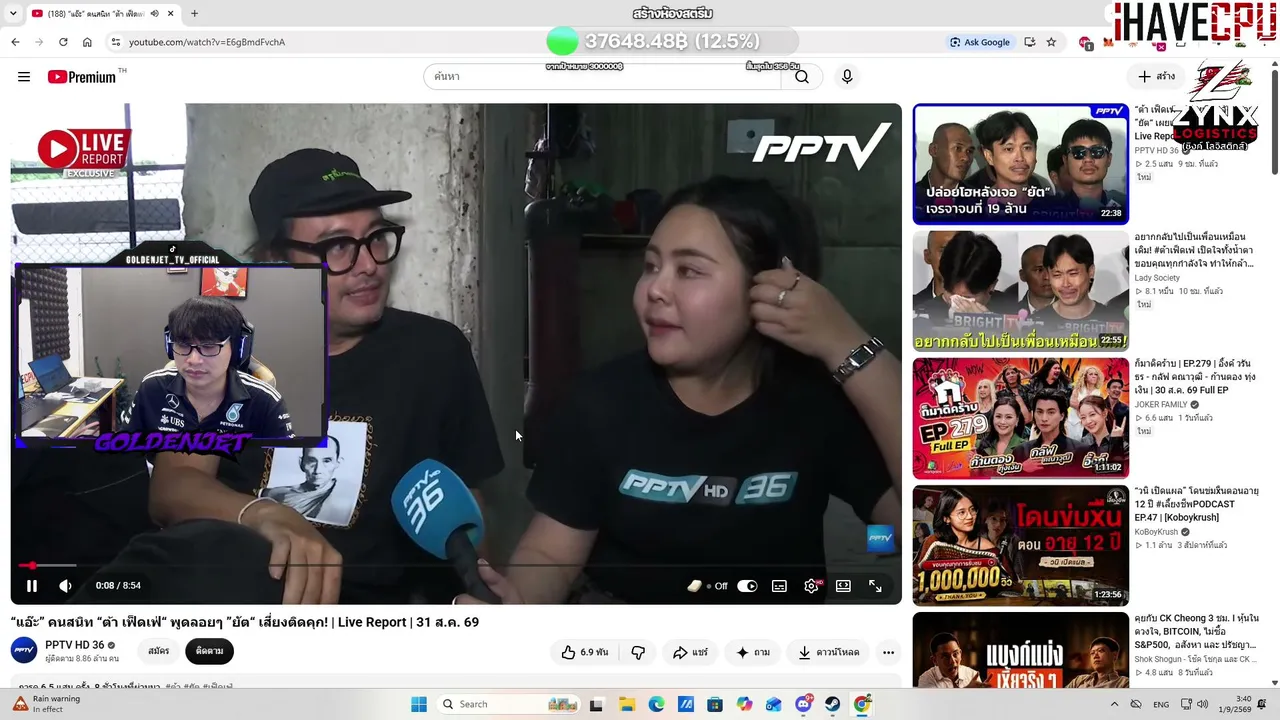Open the อยากกลับไปเป็นเพื่อนเหมือนเดิม Lady Society video thumbnail
The height and width of the screenshot is (720, 1280).
[x=1020, y=291]
